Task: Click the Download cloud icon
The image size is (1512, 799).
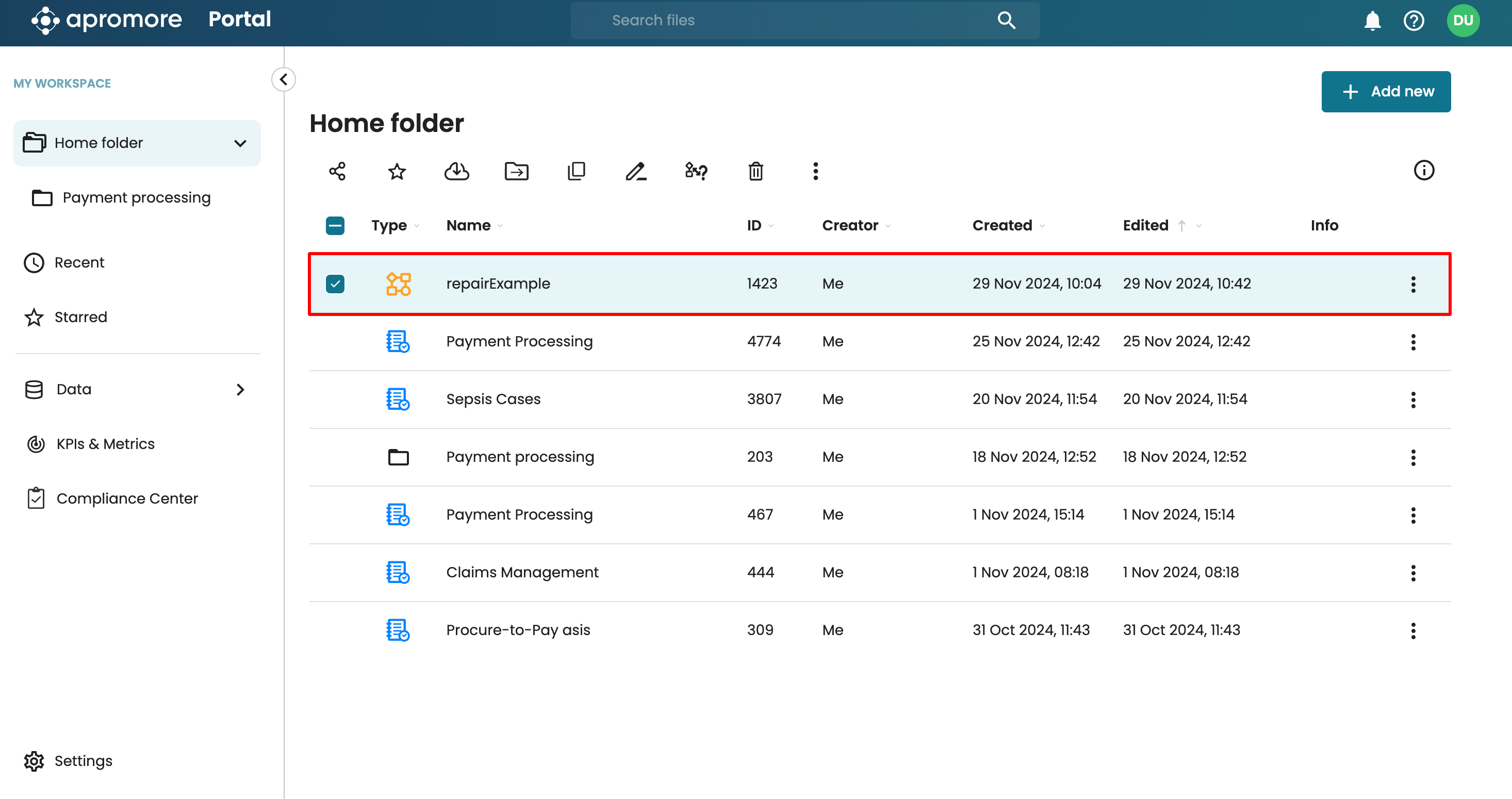Action: 456,171
